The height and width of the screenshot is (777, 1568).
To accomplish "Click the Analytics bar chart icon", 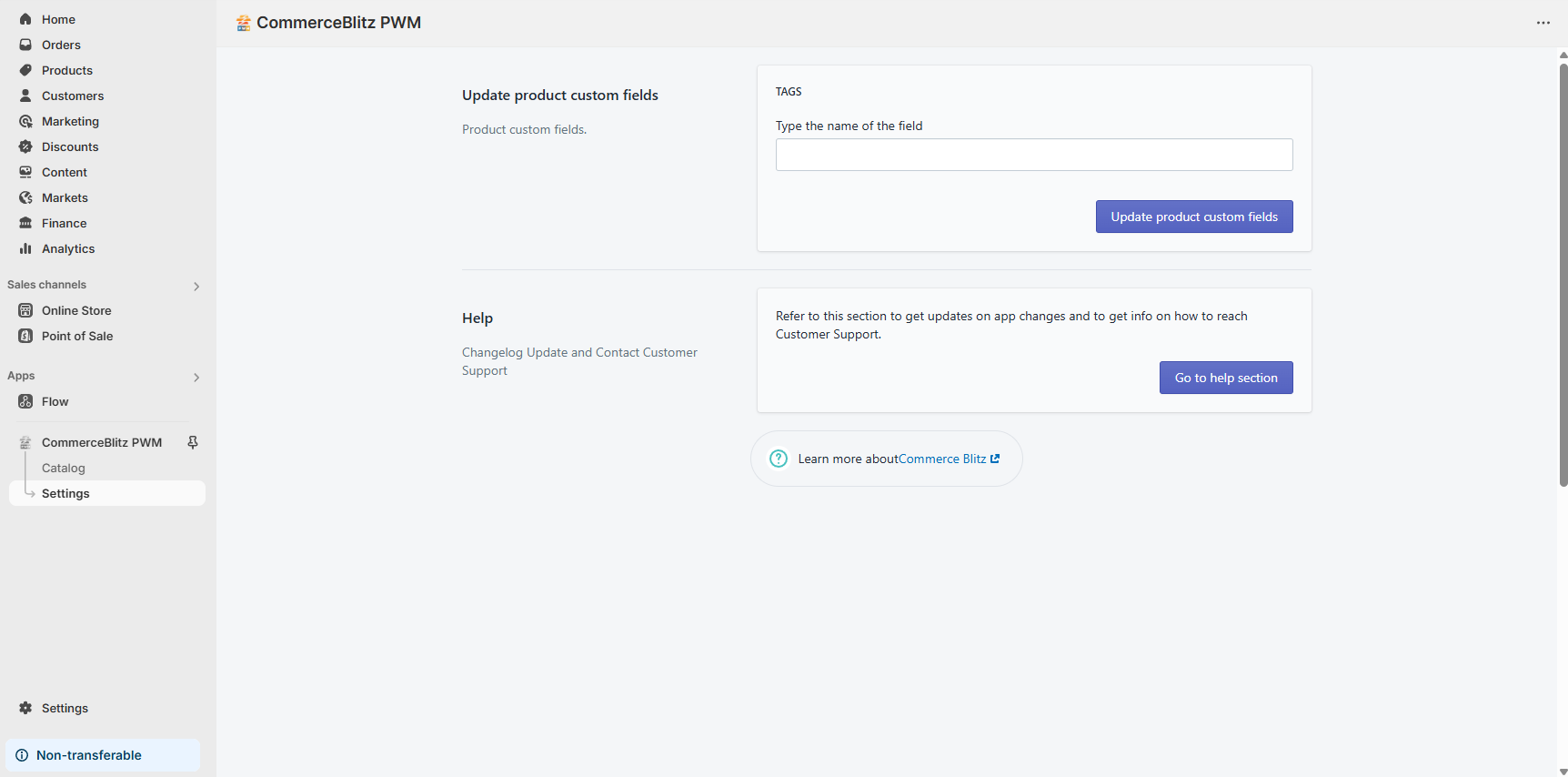I will click(x=25, y=248).
